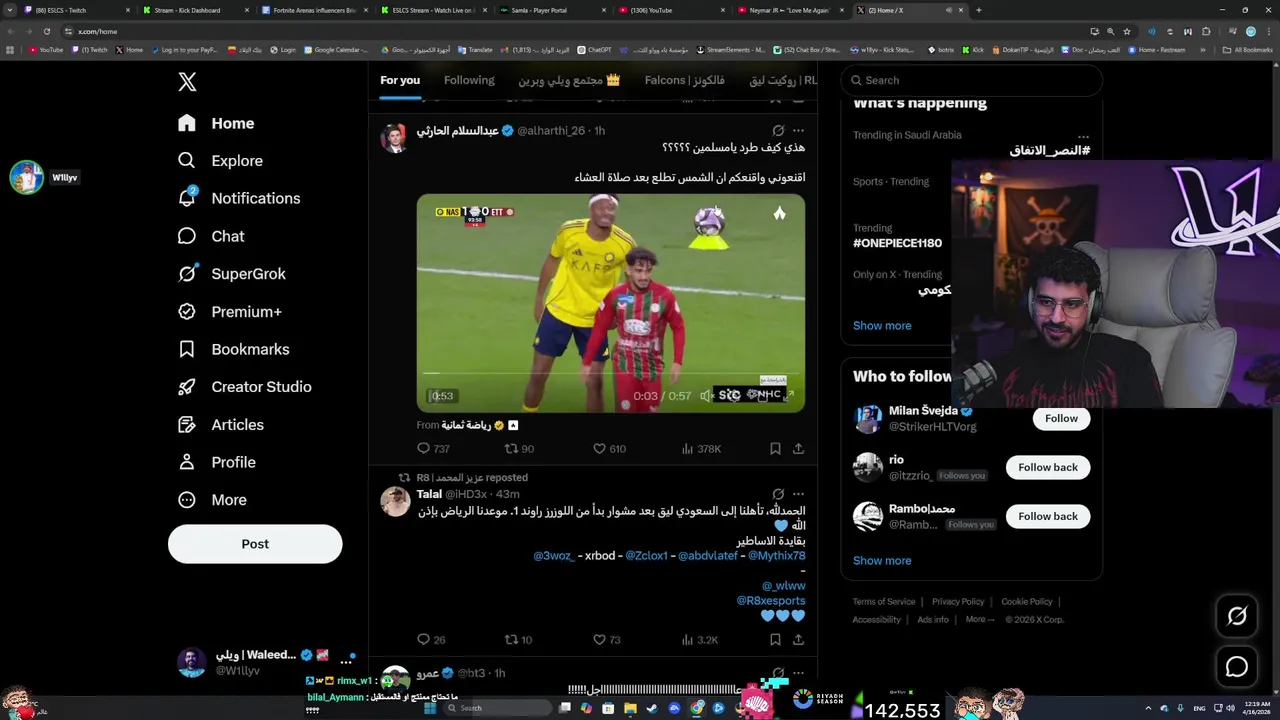Viewport: 1280px width, 720px height.
Task: Share alharthi_26's video post
Action: coord(798,449)
